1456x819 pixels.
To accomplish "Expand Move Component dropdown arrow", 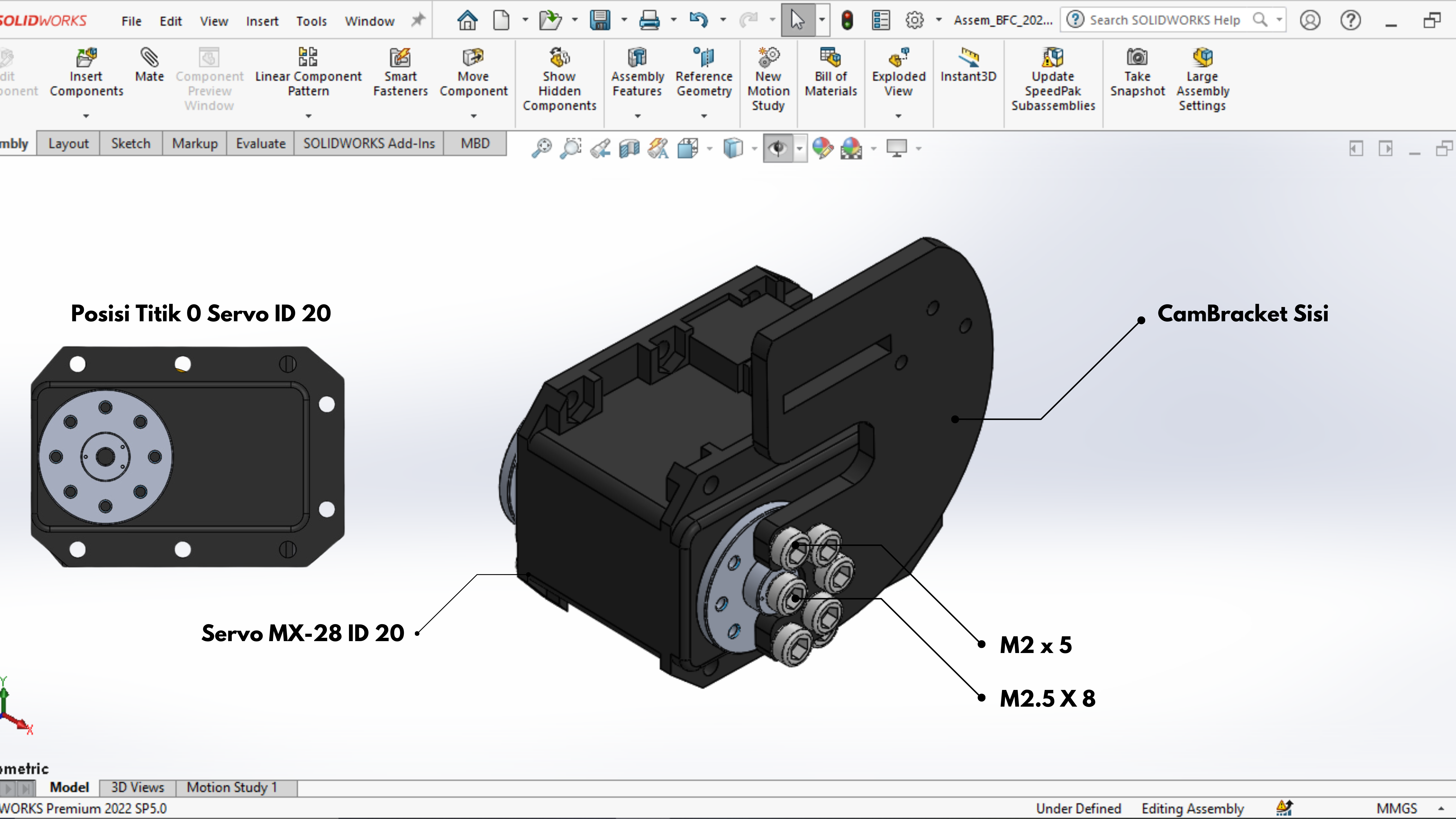I will click(x=474, y=116).
